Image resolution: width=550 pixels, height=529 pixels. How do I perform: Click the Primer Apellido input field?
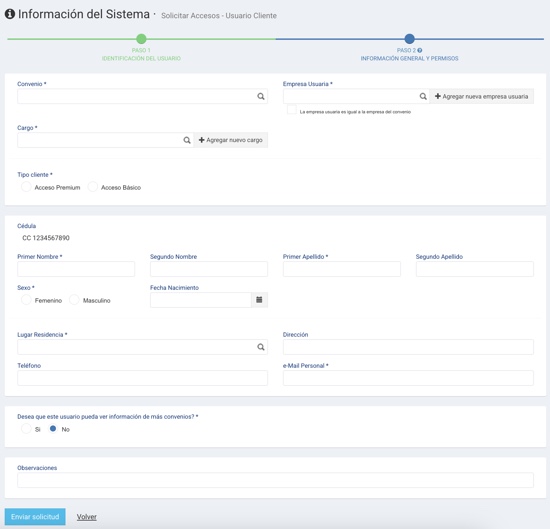point(342,269)
